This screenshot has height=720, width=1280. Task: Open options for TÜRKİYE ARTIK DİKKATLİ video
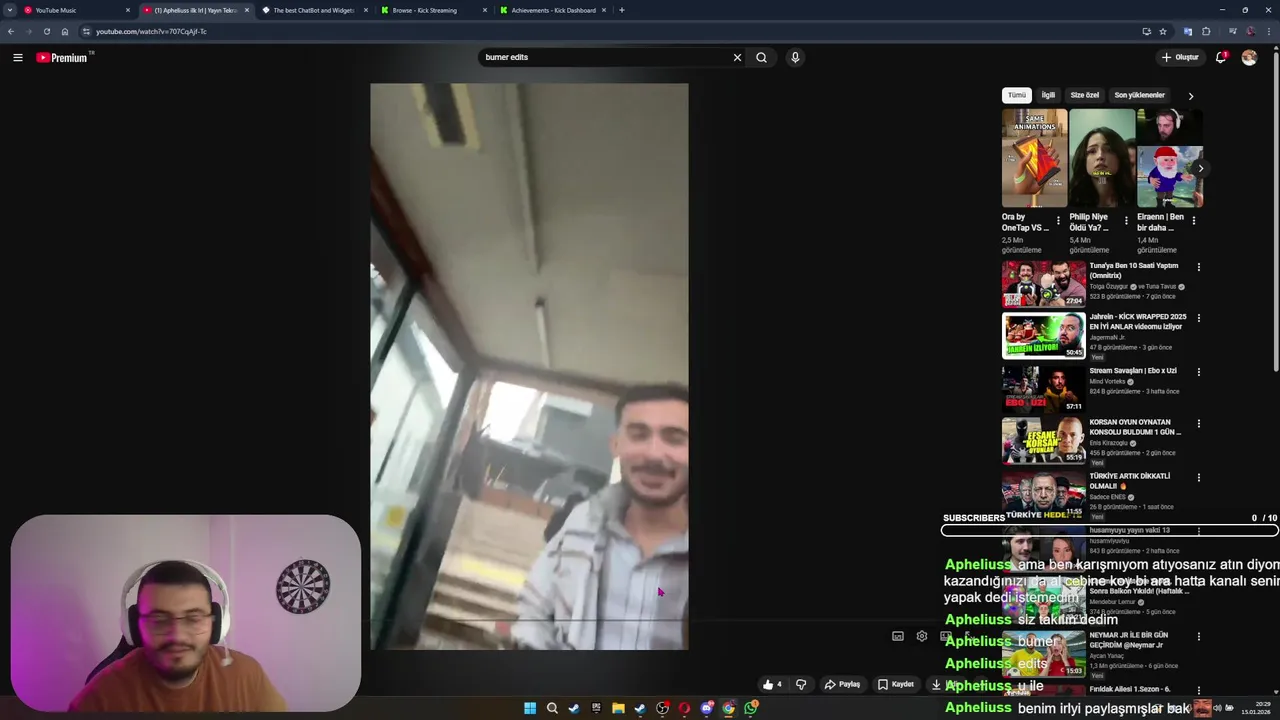(1198, 478)
